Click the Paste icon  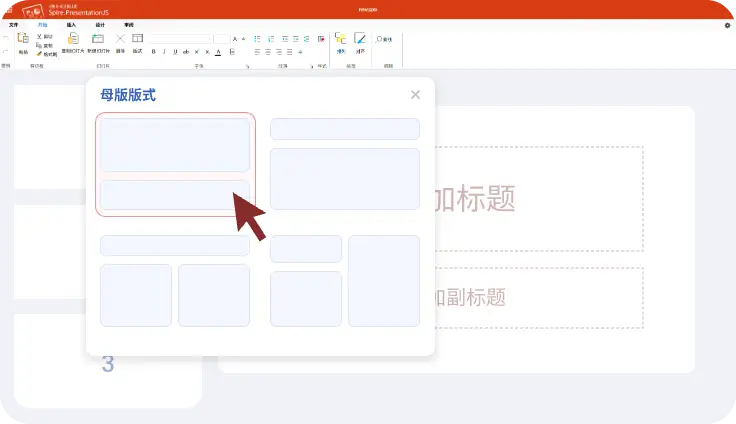pos(23,38)
